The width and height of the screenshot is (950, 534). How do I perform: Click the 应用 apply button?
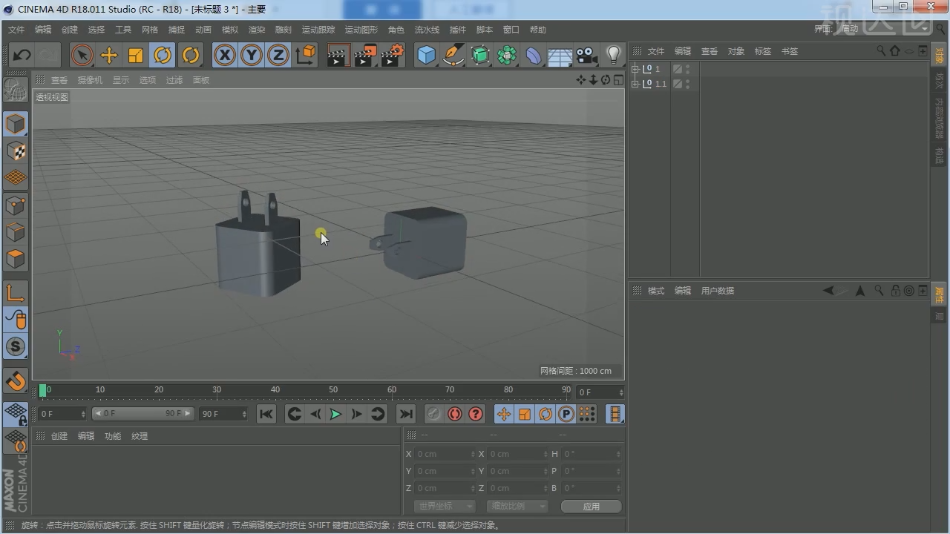pyautogui.click(x=591, y=506)
